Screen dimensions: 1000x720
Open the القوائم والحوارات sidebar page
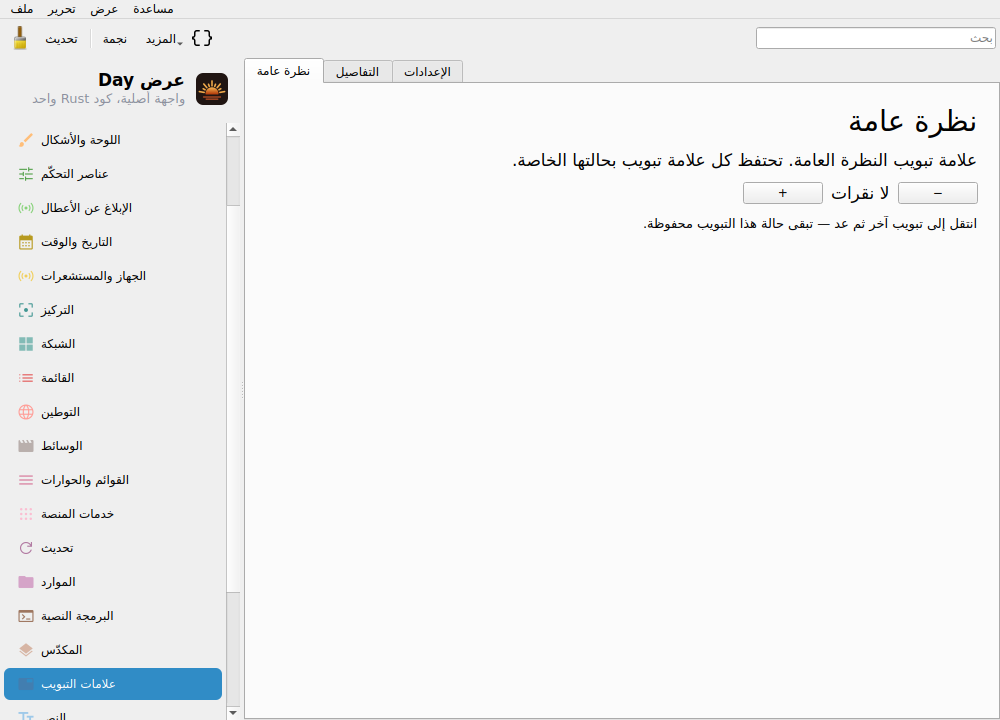point(113,480)
